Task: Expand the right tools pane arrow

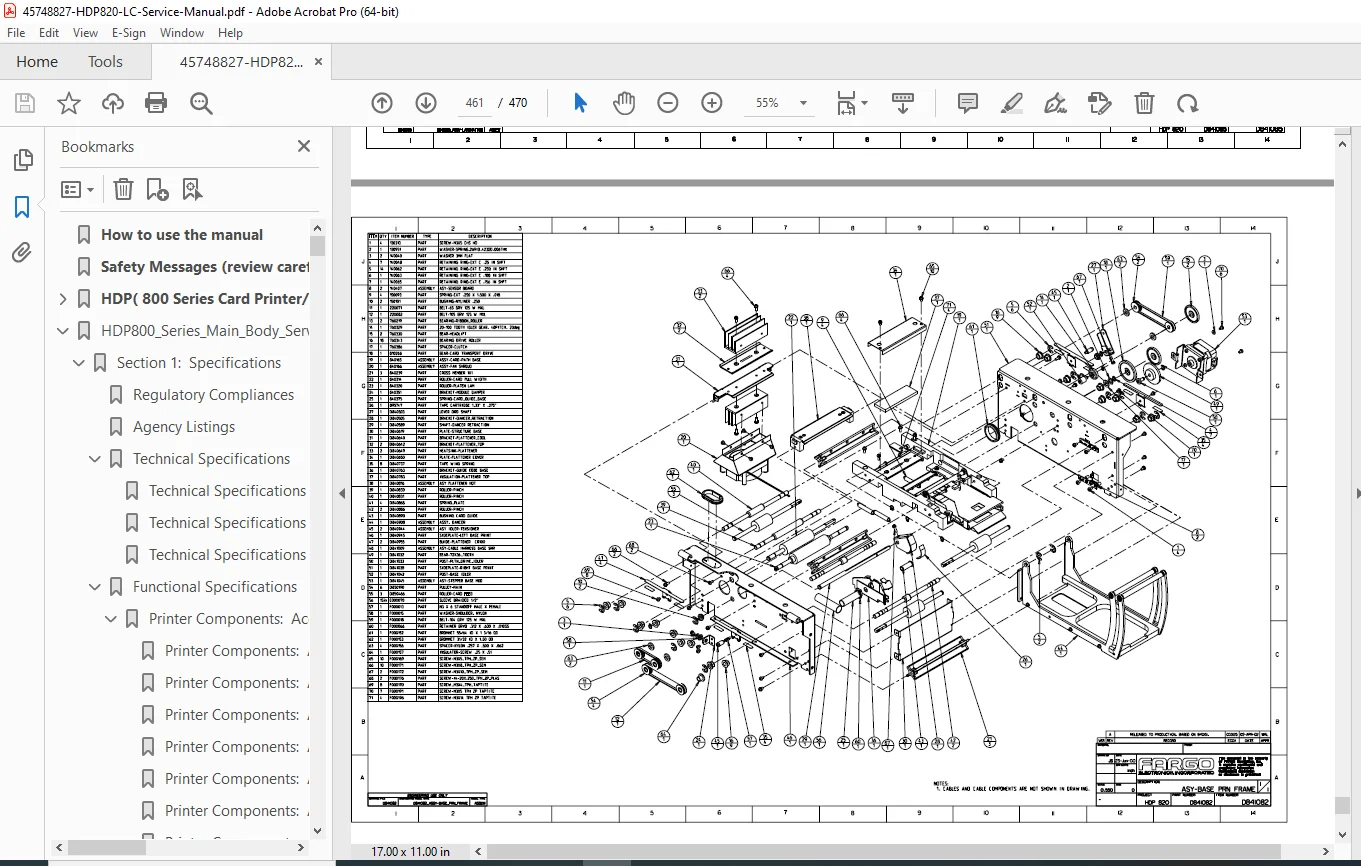Action: point(1357,494)
